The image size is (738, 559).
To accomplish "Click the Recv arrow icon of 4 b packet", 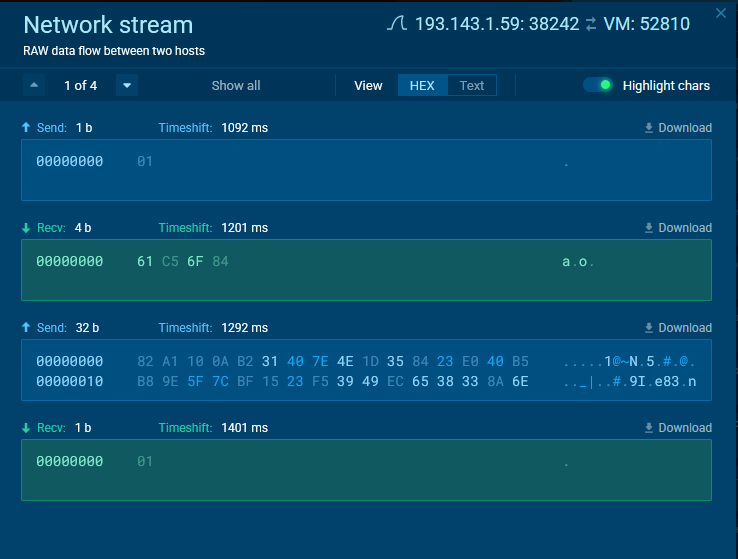I will point(26,228).
